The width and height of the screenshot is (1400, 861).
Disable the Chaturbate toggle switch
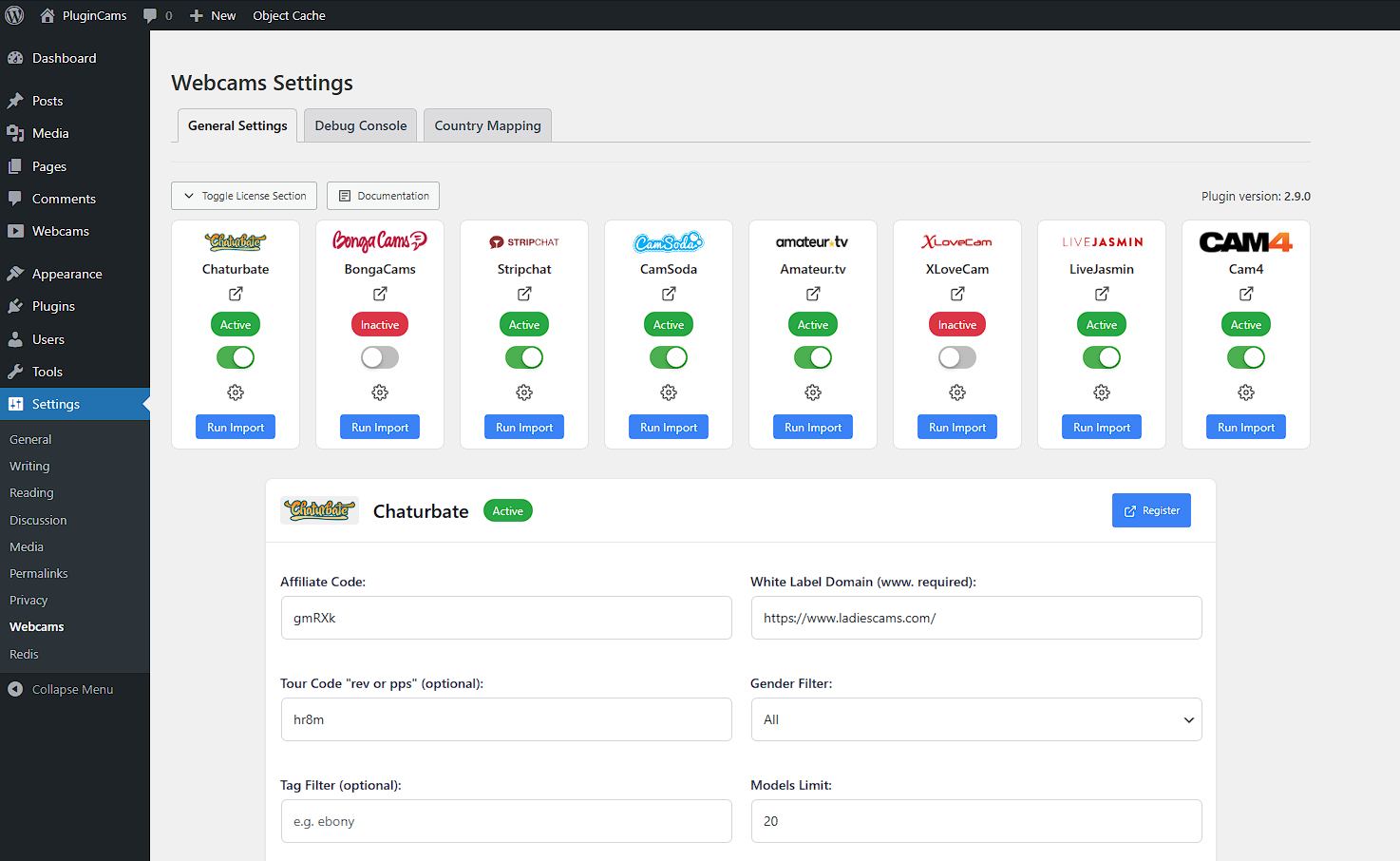(x=236, y=357)
